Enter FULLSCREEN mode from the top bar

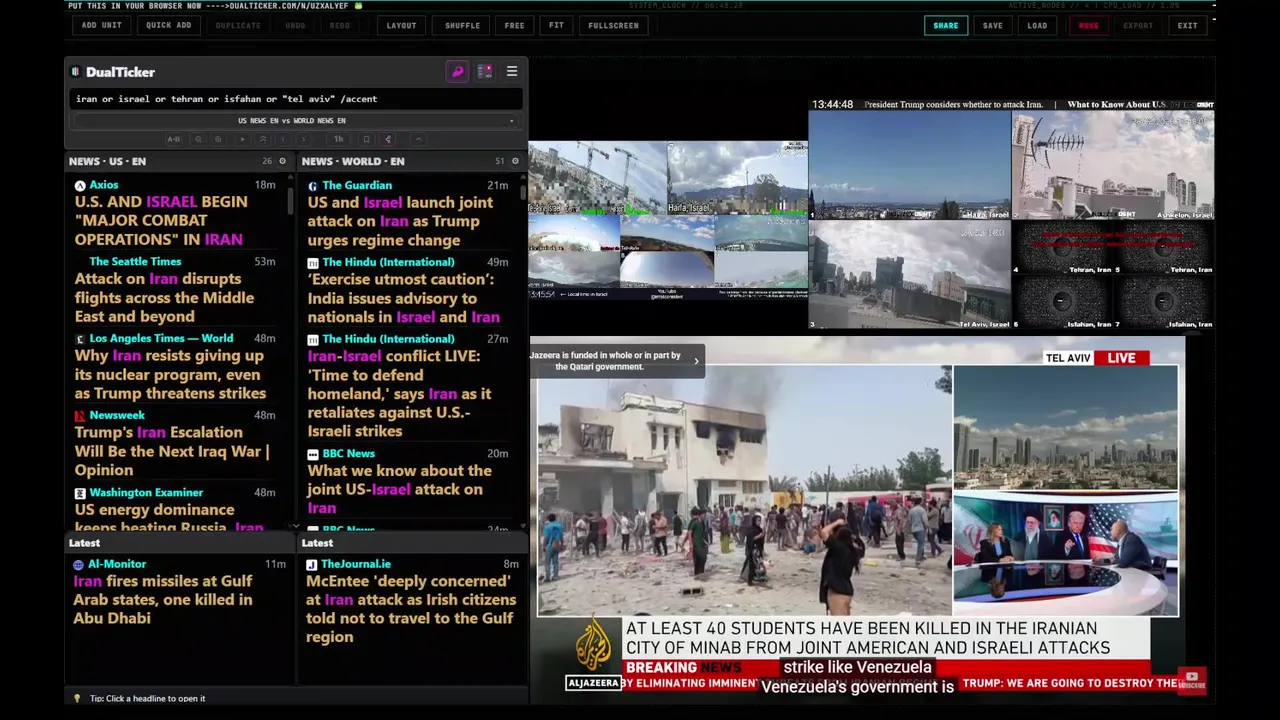(x=613, y=25)
